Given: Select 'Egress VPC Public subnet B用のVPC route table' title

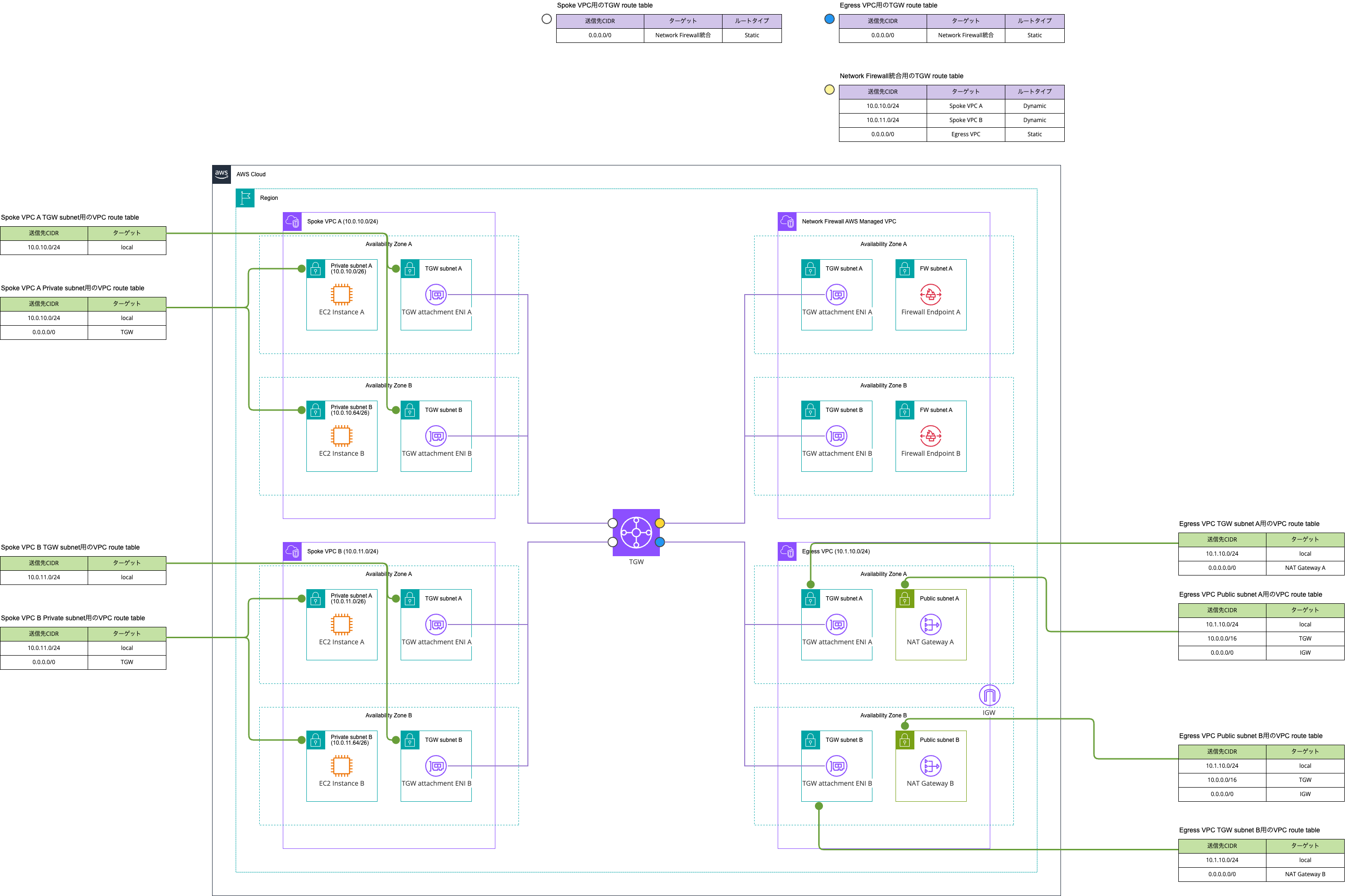Looking at the screenshot, I should pos(1250,736).
